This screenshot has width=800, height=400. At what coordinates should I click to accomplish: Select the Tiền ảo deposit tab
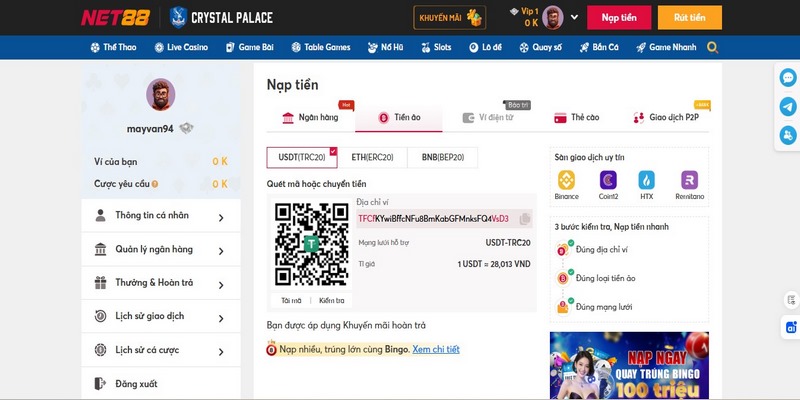point(399,117)
